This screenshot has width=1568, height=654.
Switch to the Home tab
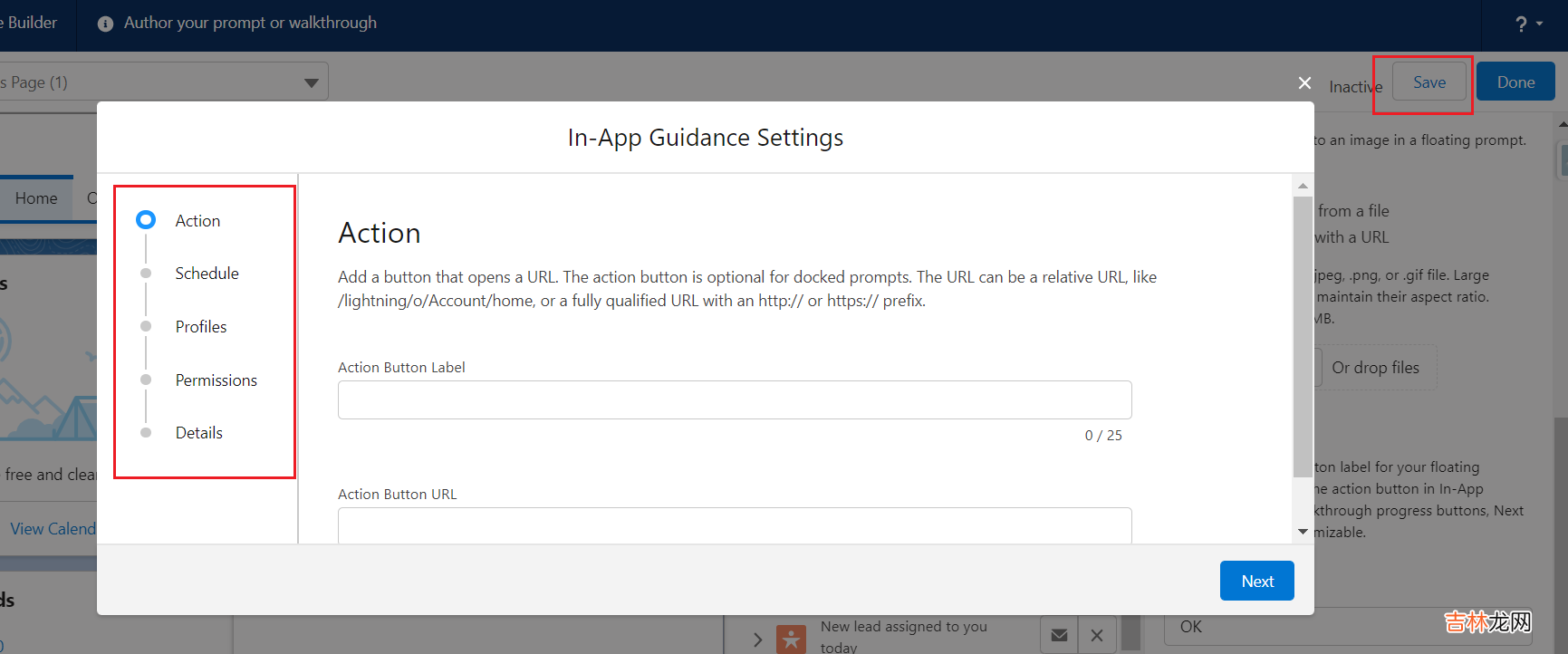click(36, 198)
